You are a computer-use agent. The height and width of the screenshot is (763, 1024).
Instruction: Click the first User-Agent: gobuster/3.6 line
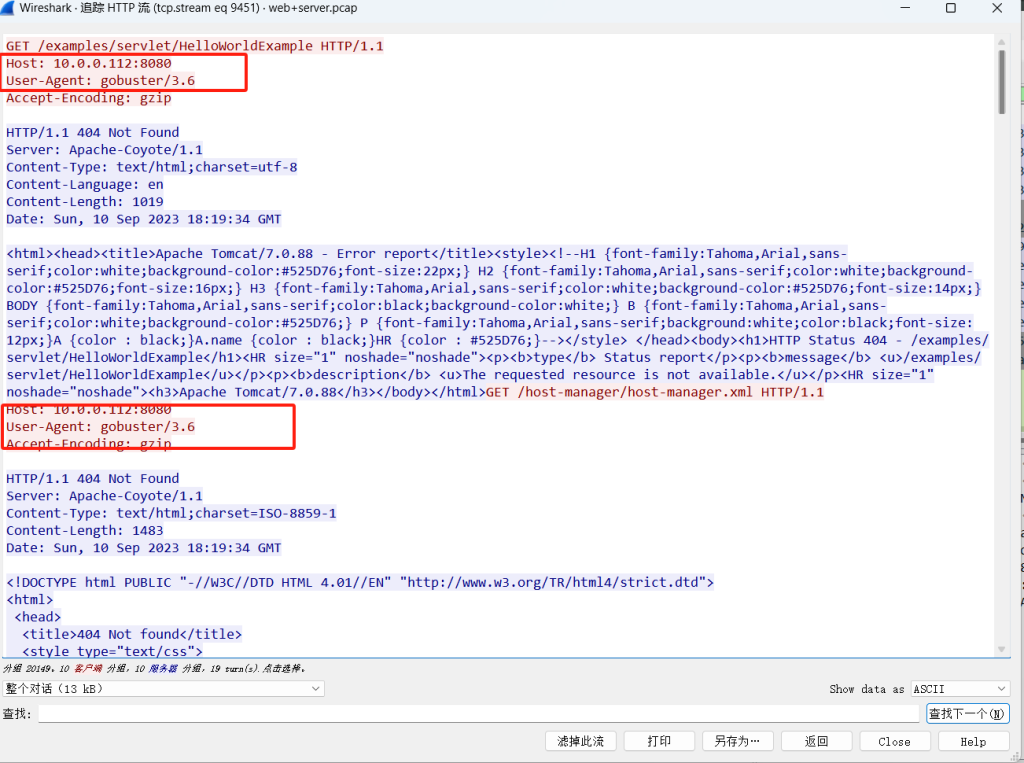101,81
